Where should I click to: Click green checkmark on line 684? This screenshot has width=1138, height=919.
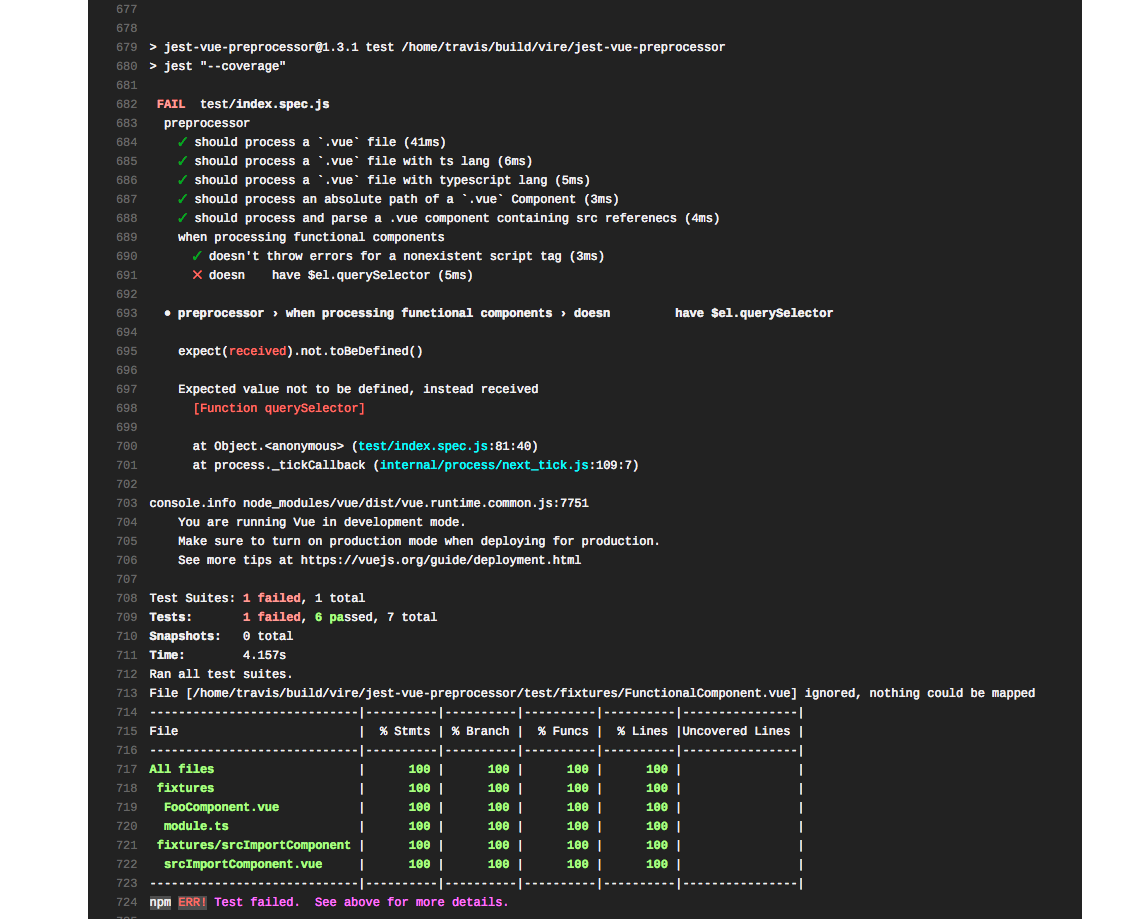(182, 142)
